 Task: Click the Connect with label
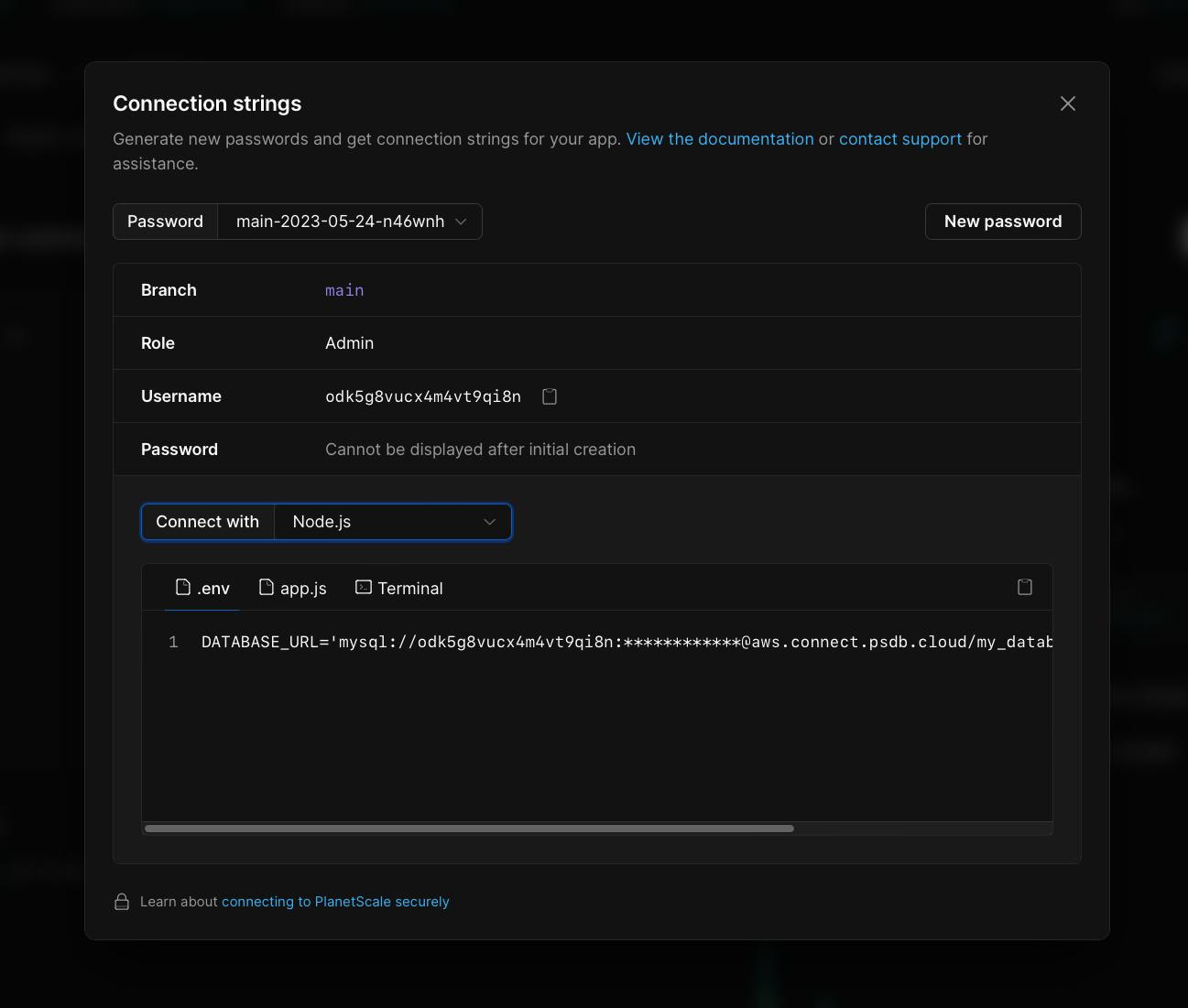(x=208, y=522)
